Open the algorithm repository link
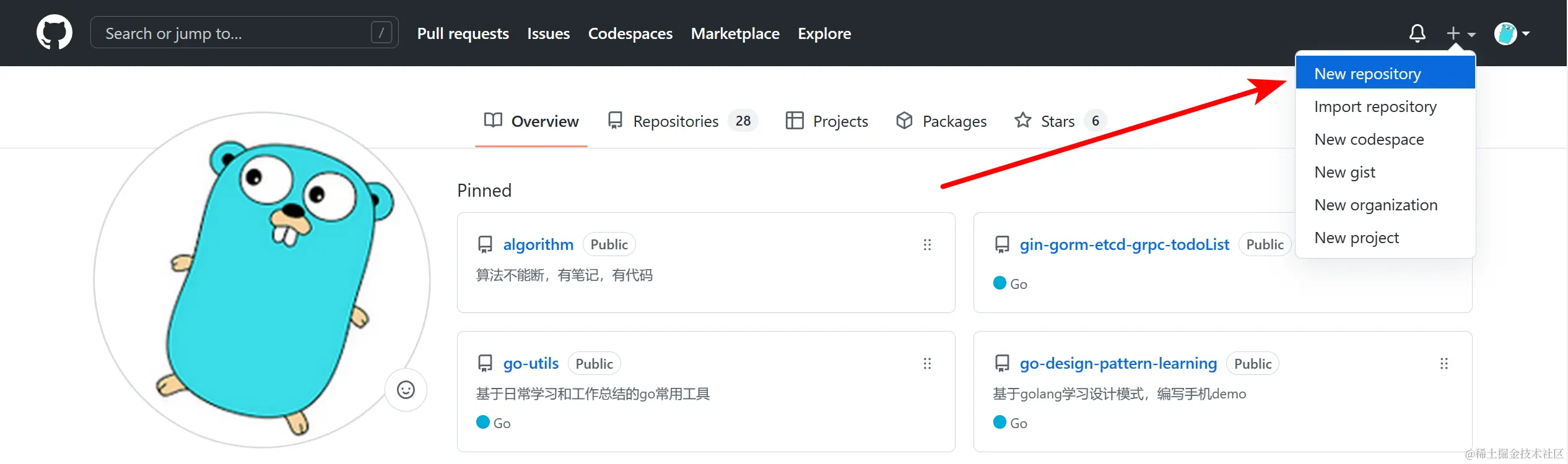The width and height of the screenshot is (1568, 464). (538, 244)
